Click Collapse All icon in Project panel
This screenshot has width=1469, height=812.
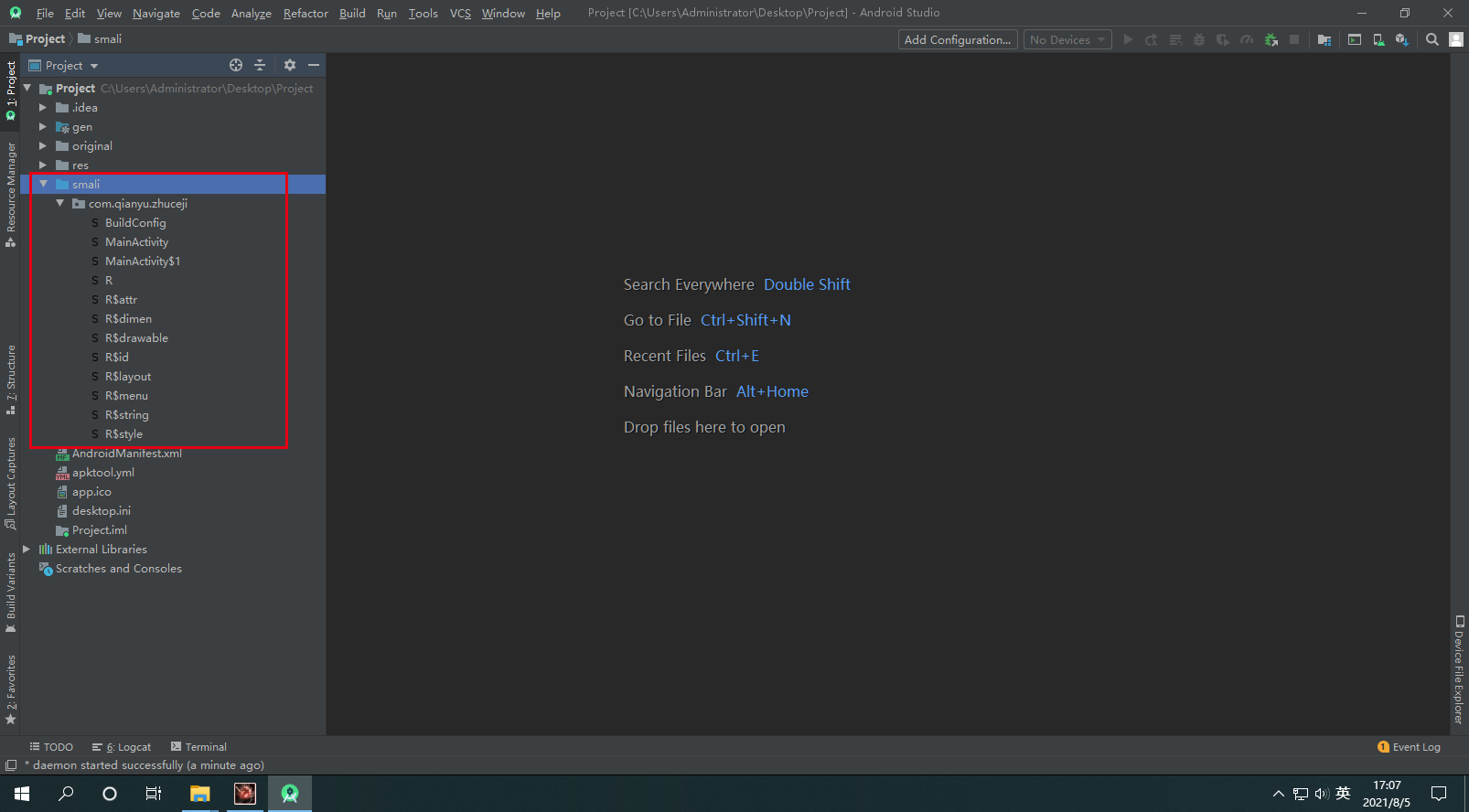(260, 65)
